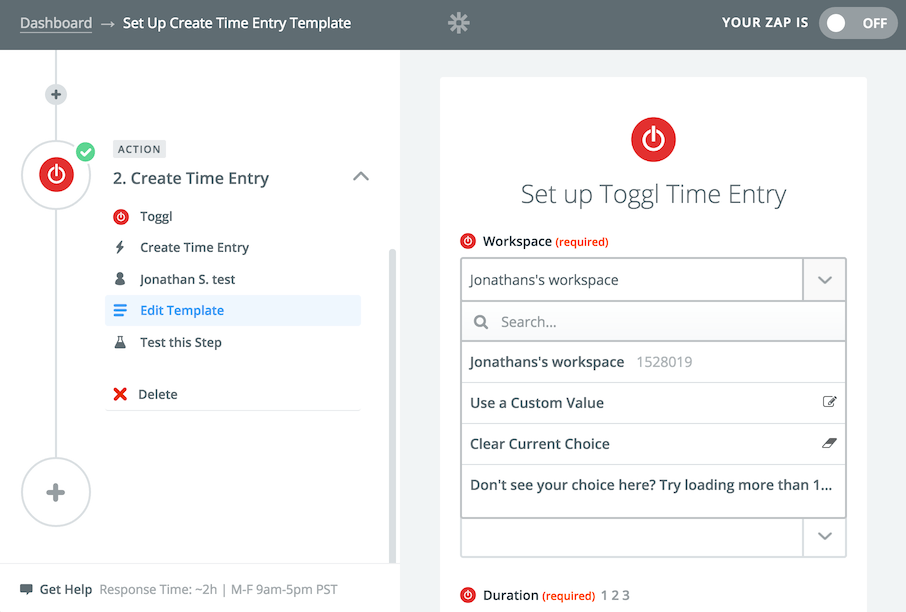Toggle the Zap ON/OFF switch

[x=858, y=23]
